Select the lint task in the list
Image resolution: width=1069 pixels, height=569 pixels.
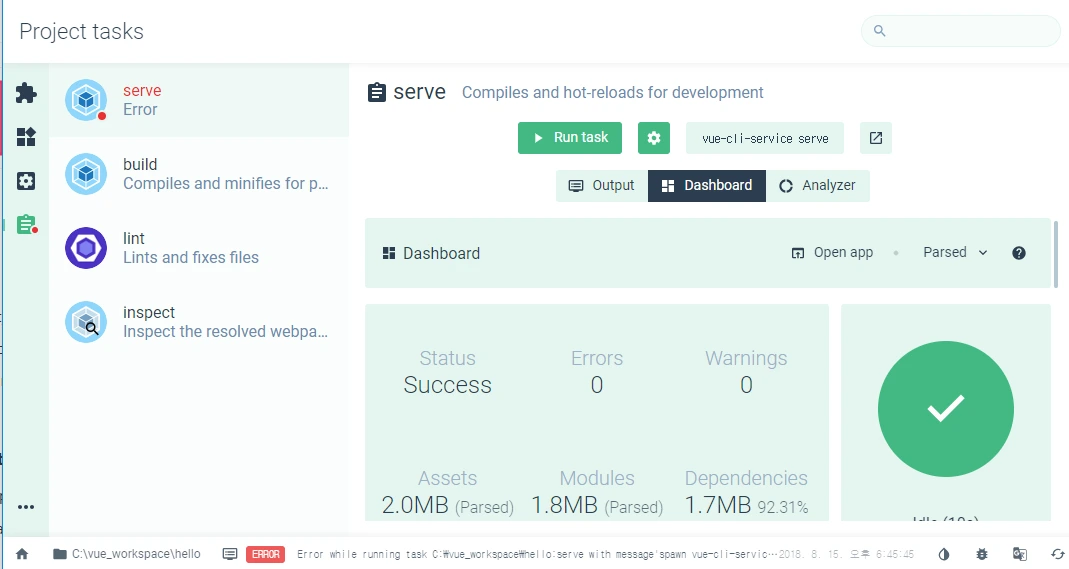pyautogui.click(x=199, y=248)
